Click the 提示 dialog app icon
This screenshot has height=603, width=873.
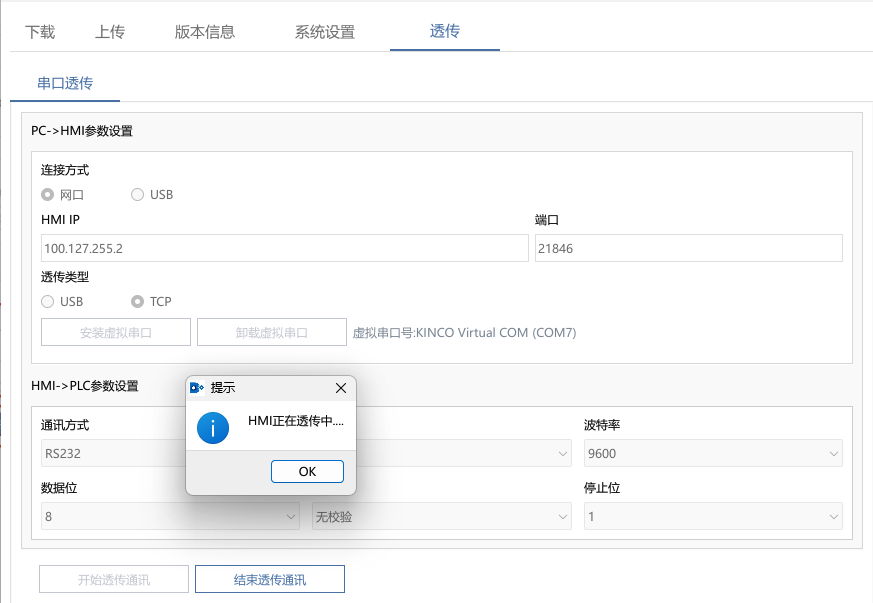tap(197, 388)
